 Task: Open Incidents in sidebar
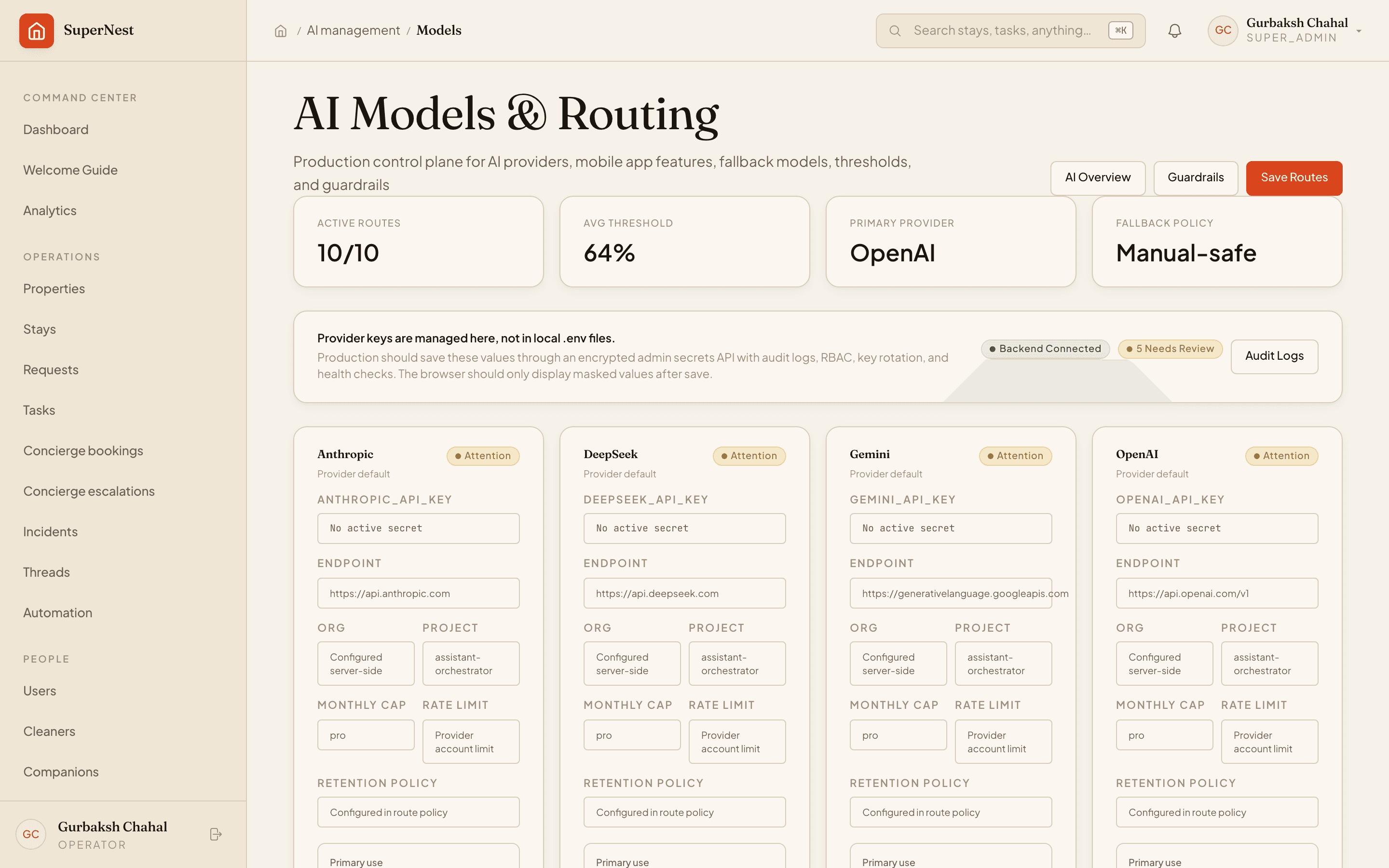click(51, 531)
